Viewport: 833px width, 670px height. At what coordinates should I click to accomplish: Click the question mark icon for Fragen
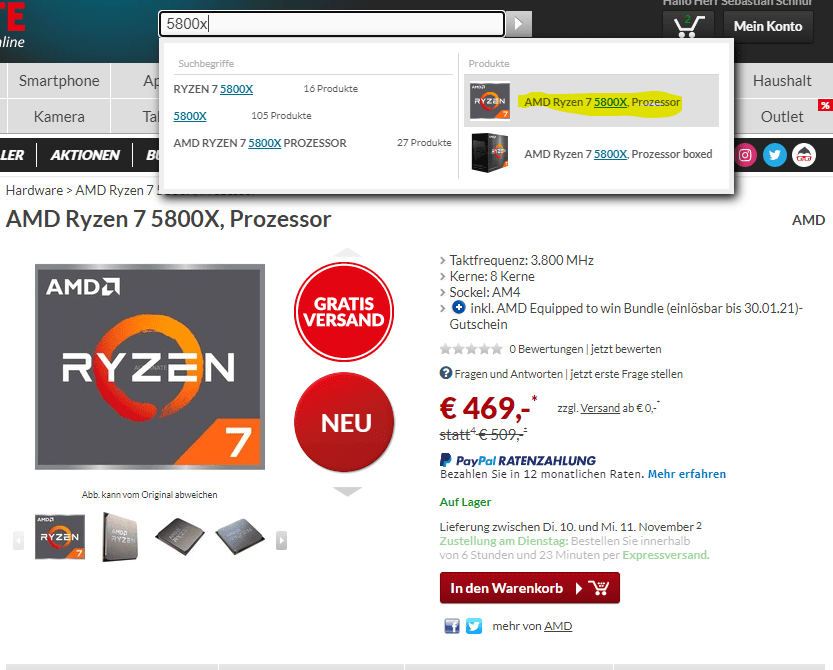click(x=446, y=373)
